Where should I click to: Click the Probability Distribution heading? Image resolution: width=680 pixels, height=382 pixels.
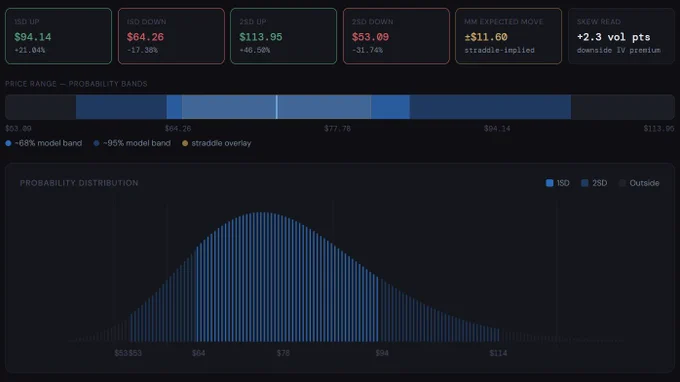[x=79, y=183]
